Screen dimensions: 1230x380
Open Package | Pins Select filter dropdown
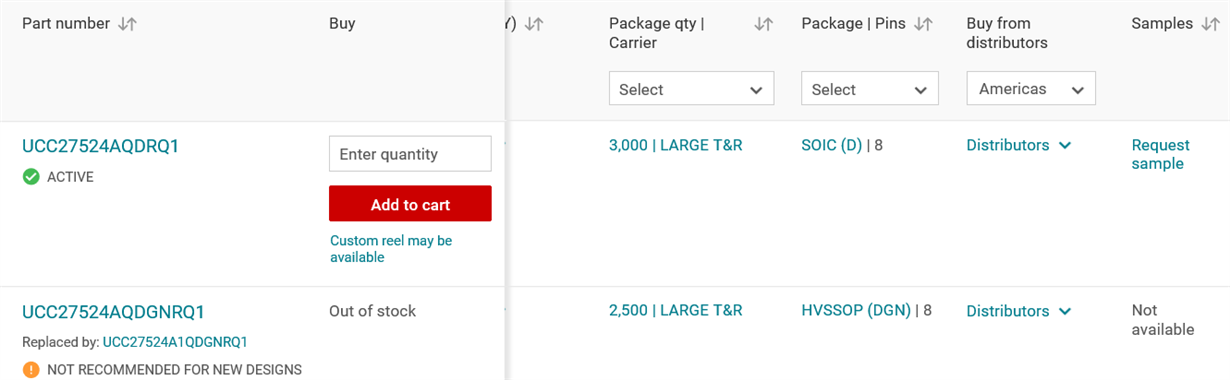coord(870,89)
